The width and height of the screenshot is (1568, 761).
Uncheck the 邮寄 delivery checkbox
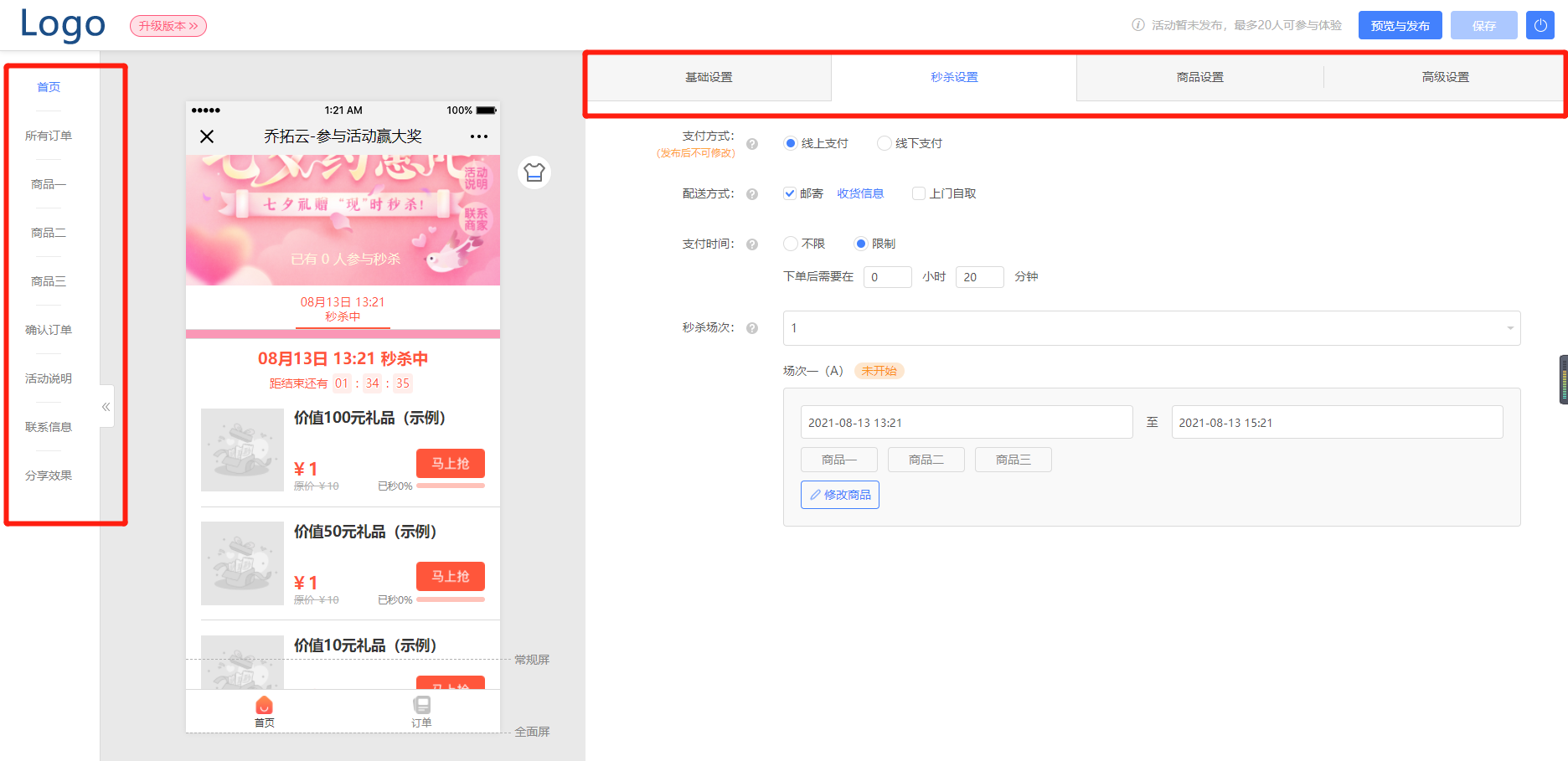[789, 193]
